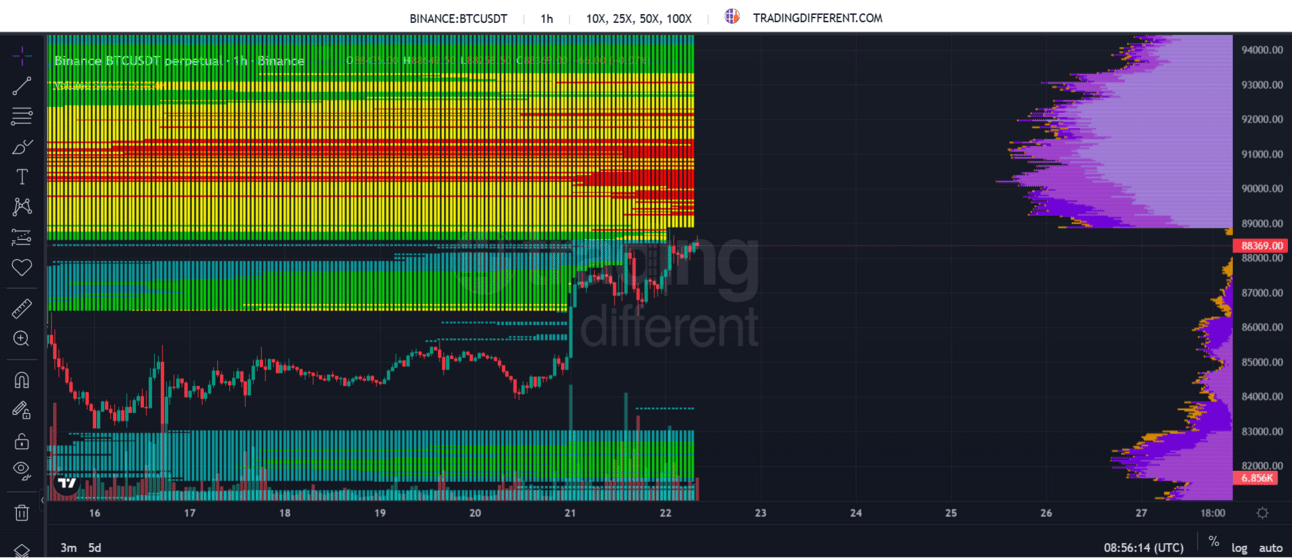This screenshot has width=1292, height=560.
Task: Open the object tree layers icon
Action: pyautogui.click(x=22, y=551)
